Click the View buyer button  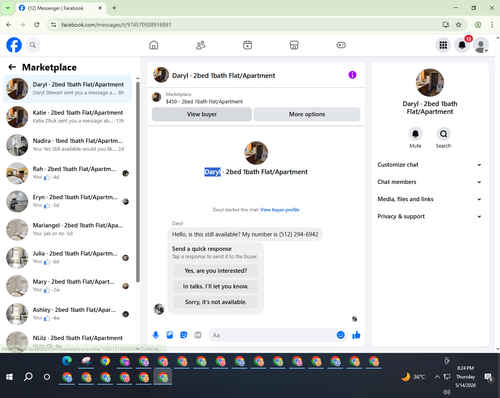tap(202, 114)
